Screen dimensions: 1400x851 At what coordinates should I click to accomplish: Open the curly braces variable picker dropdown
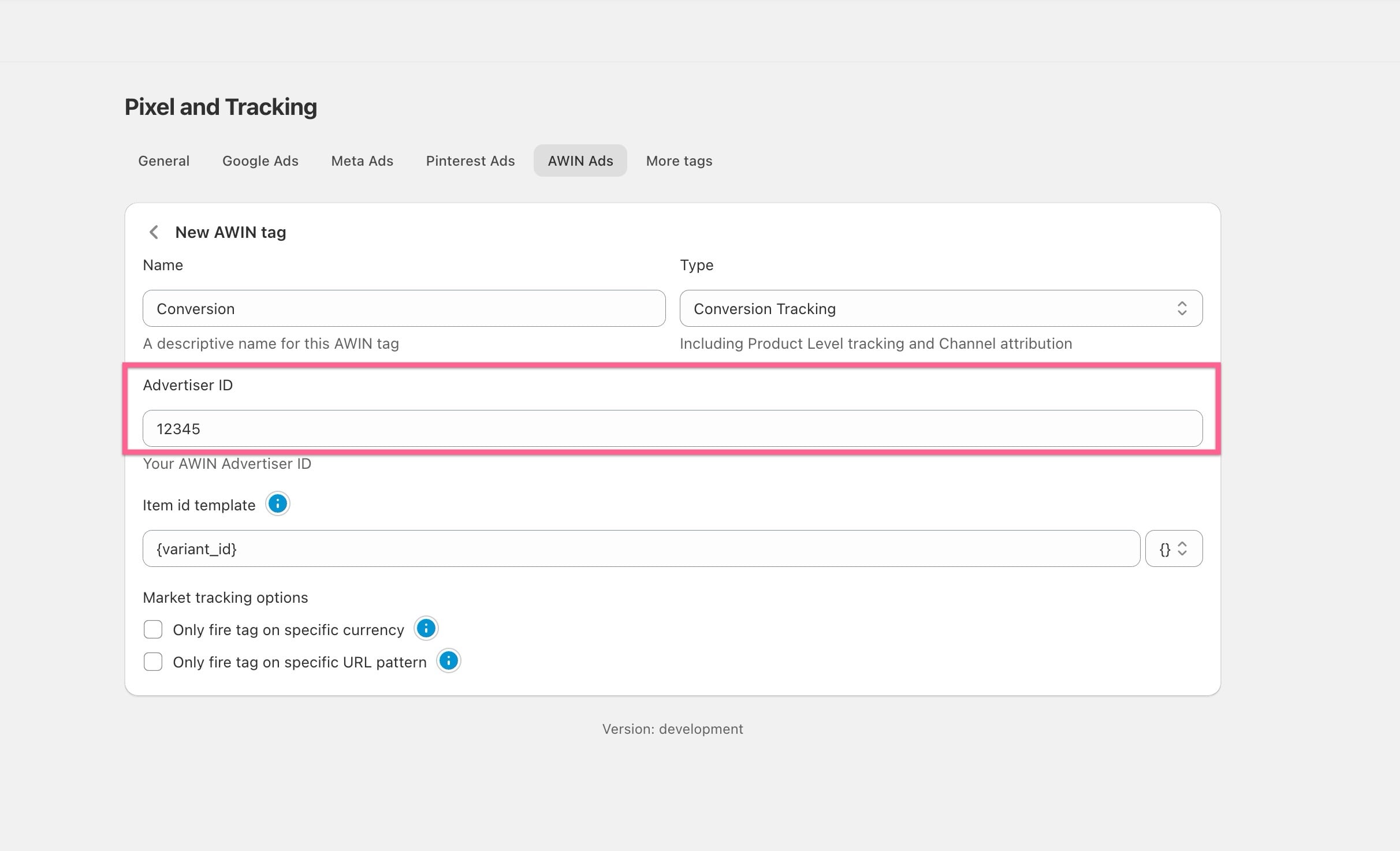[1174, 548]
